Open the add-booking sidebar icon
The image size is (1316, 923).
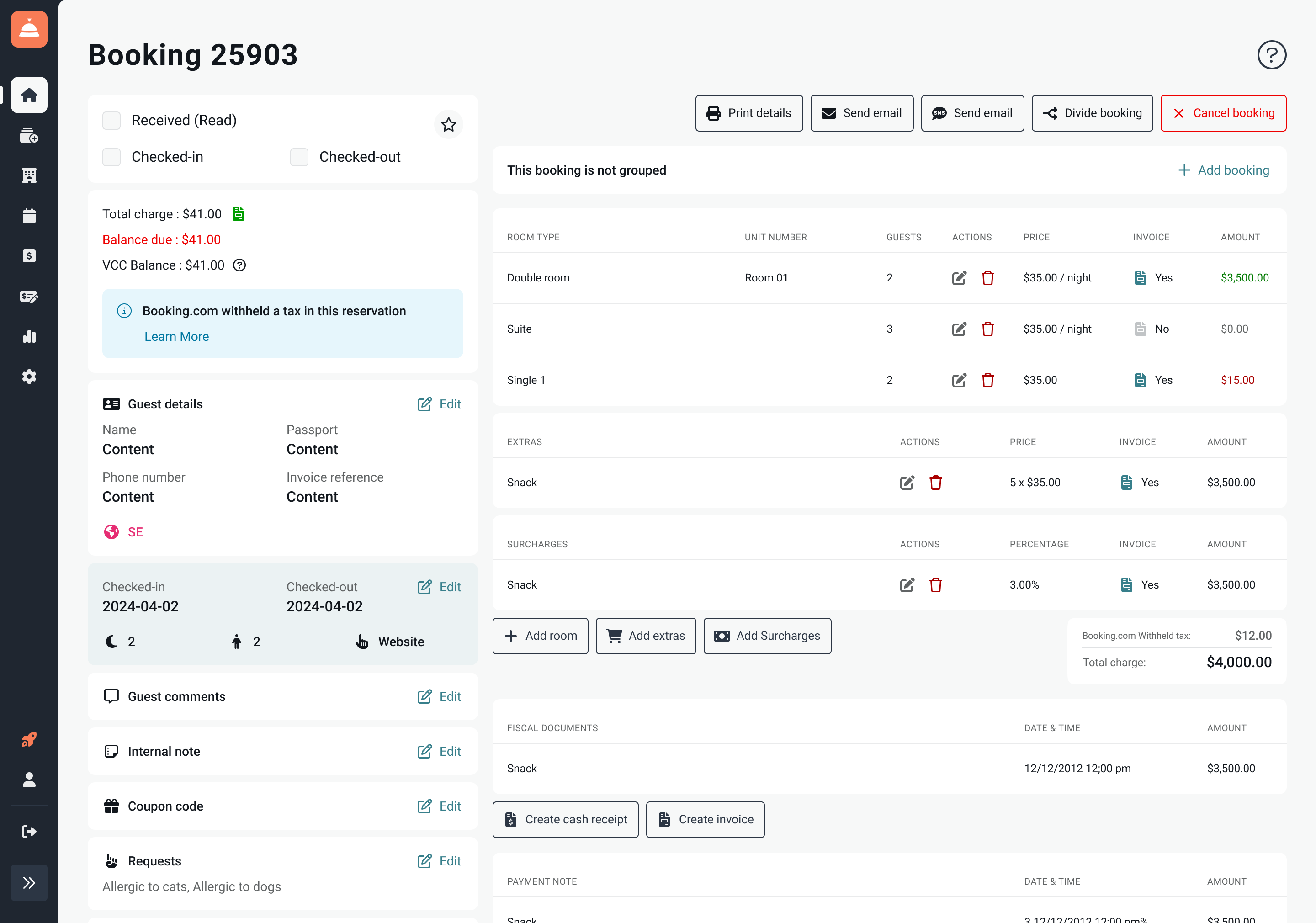coord(29,135)
